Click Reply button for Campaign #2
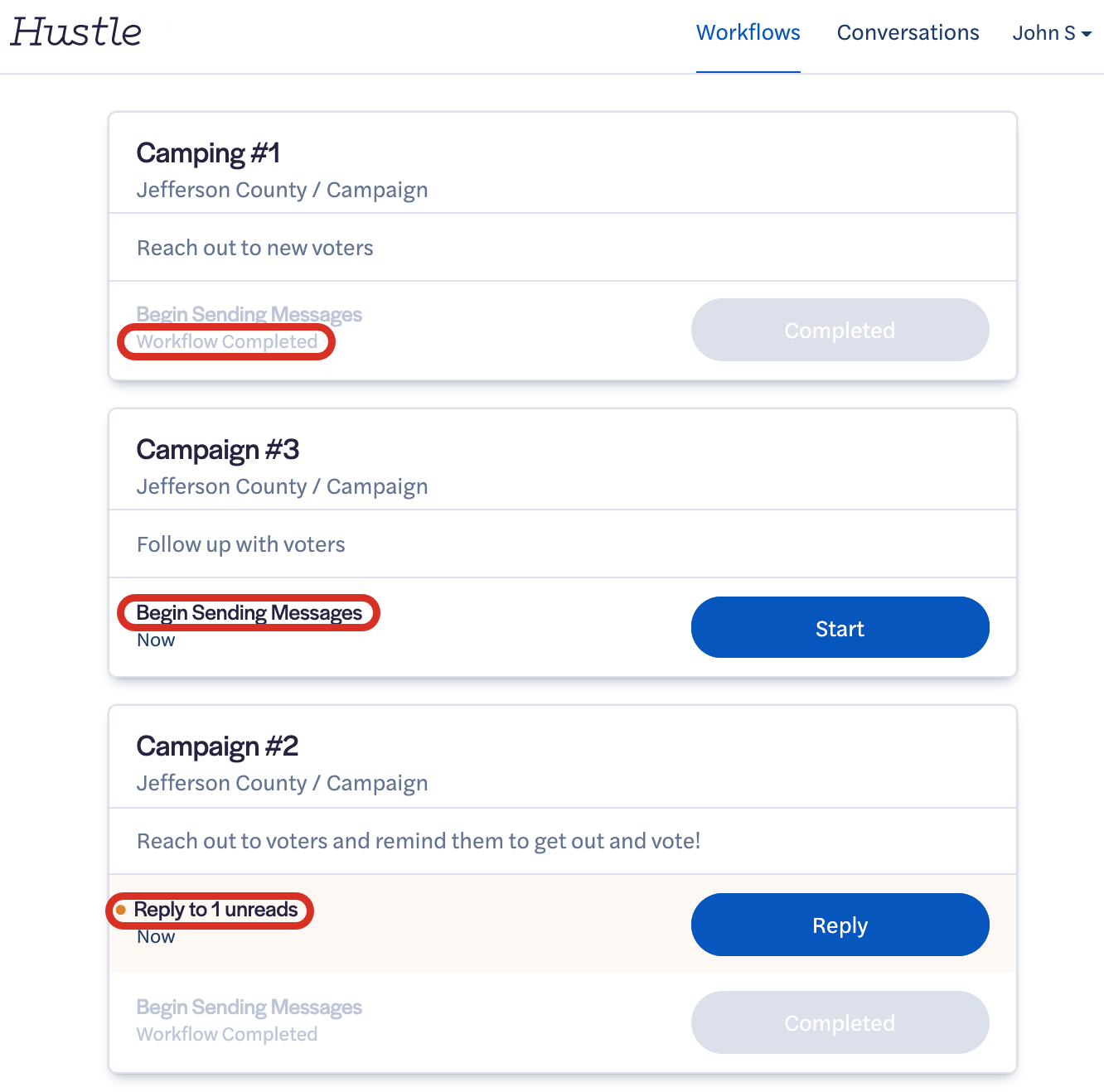 coord(840,925)
